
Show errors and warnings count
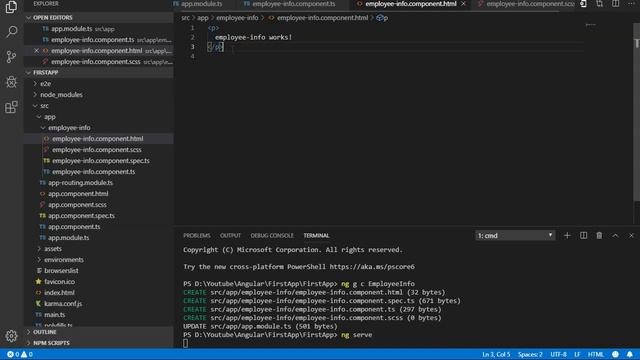(x=20, y=354)
